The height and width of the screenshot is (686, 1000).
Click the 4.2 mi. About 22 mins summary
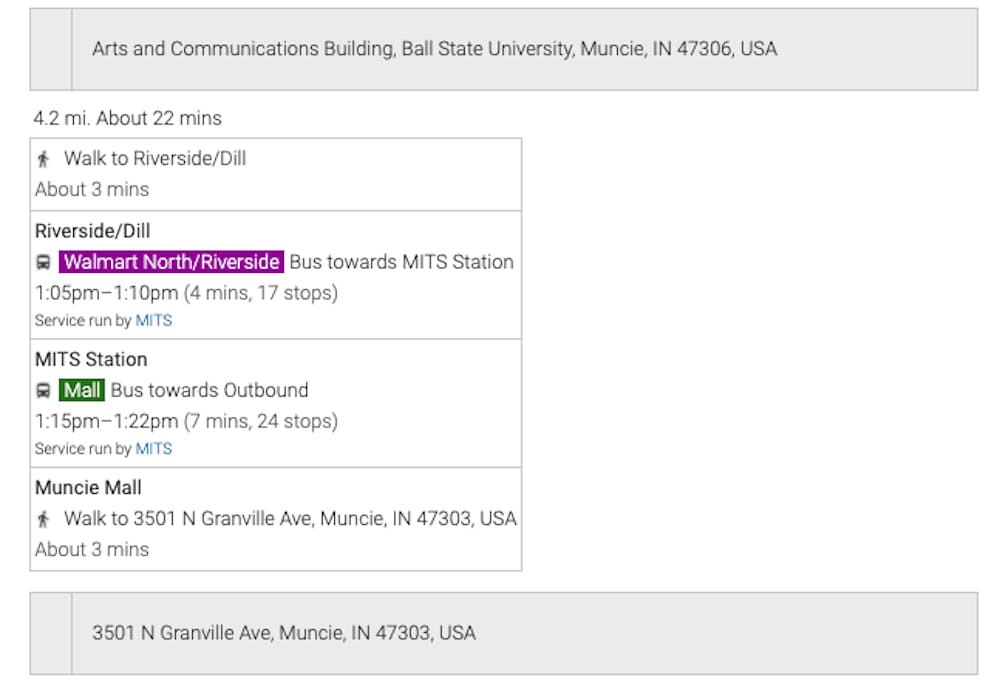click(x=127, y=118)
